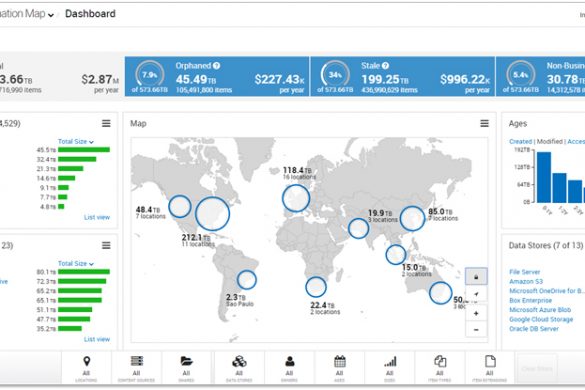Open the File Server data store link
Image resolution: width=585 pixels, height=390 pixels.
point(525,272)
